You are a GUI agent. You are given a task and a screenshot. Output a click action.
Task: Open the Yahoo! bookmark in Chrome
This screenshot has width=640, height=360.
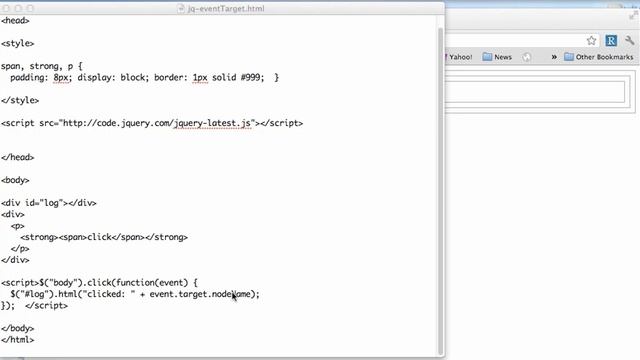(459, 57)
